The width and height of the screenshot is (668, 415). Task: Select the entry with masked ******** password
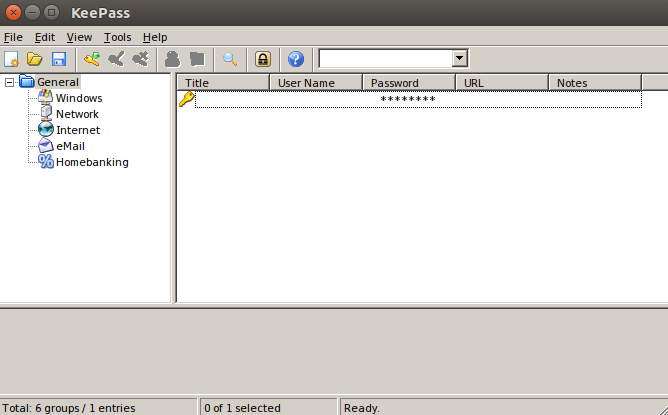click(x=418, y=99)
